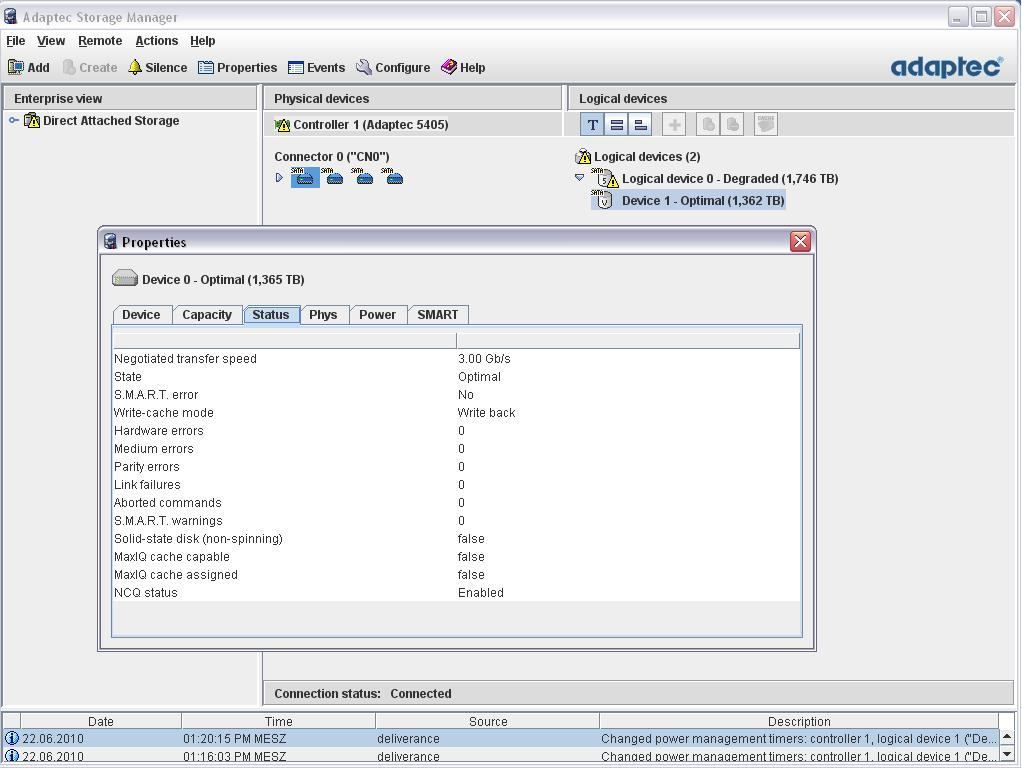Click the Write-cache mode row label
The width and height of the screenshot is (1022, 768).
pos(164,413)
